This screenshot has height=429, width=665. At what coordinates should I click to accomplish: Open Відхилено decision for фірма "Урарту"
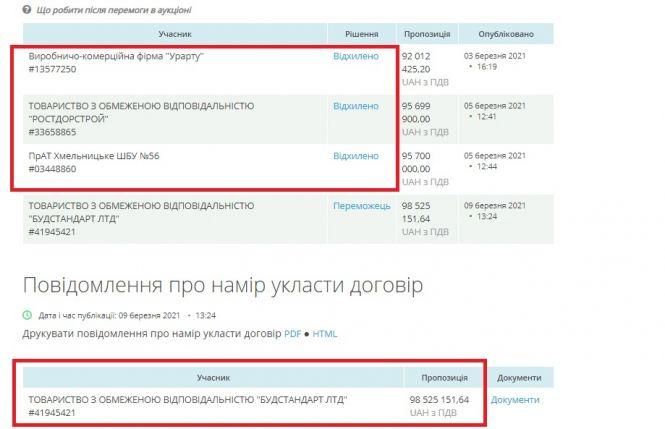(x=356, y=56)
